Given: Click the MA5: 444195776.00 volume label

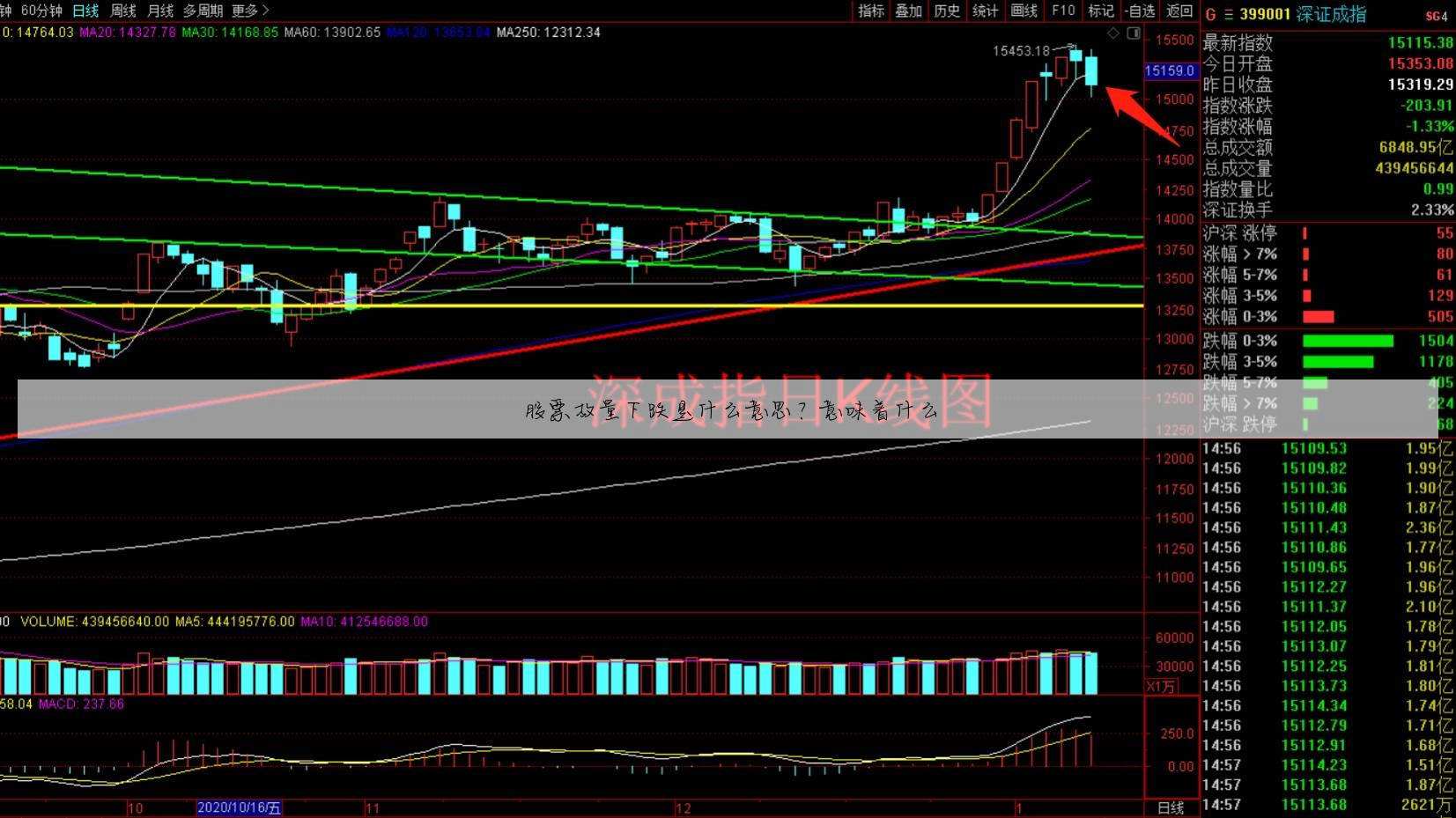Looking at the screenshot, I should tap(235, 622).
